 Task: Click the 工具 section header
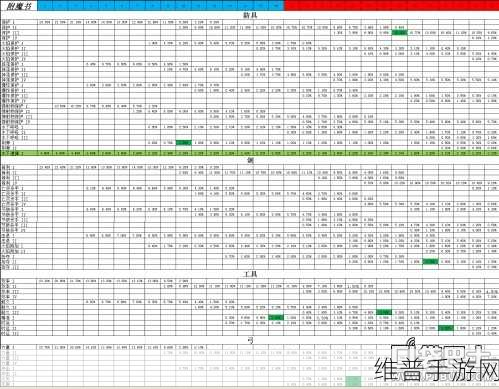[x=250, y=274]
